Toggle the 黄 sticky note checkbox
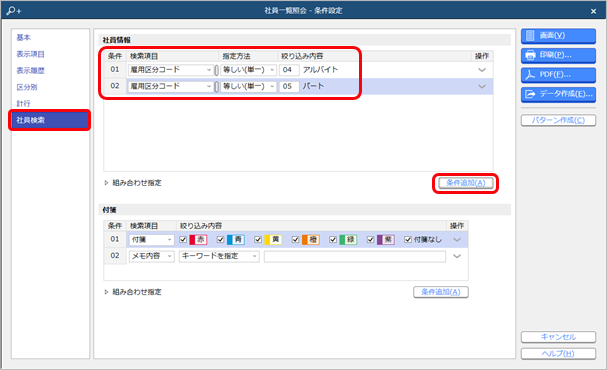Image resolution: width=607 pixels, height=370 pixels. (258, 240)
